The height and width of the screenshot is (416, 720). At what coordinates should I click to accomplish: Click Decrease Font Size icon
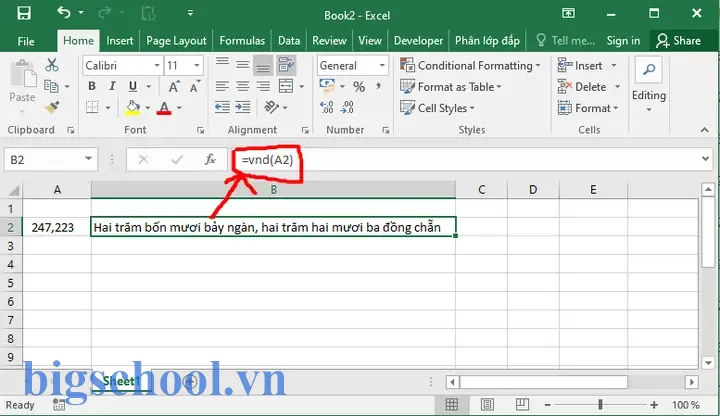point(195,86)
